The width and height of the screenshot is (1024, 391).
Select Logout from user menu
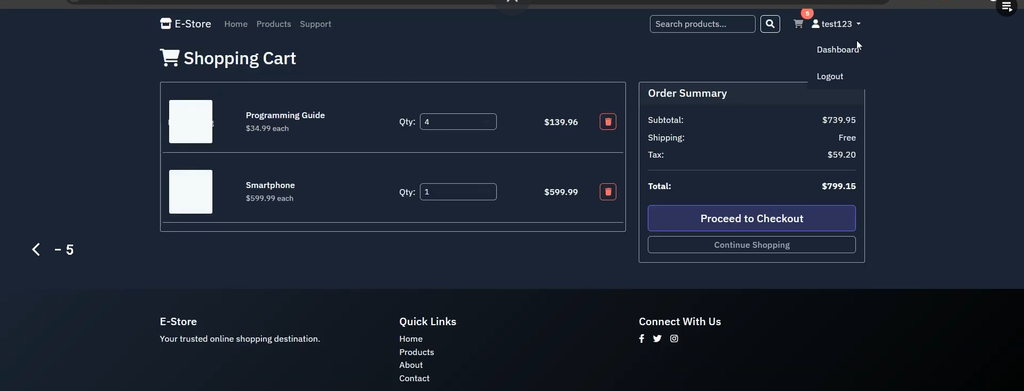pos(830,76)
